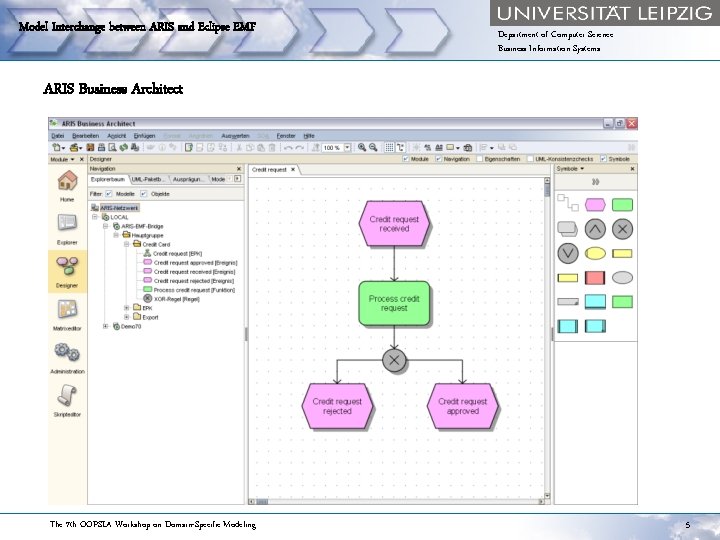Screen dimensions: 720x540
Task: Collapse the Hauptgruppe folder node
Action: click(116, 235)
